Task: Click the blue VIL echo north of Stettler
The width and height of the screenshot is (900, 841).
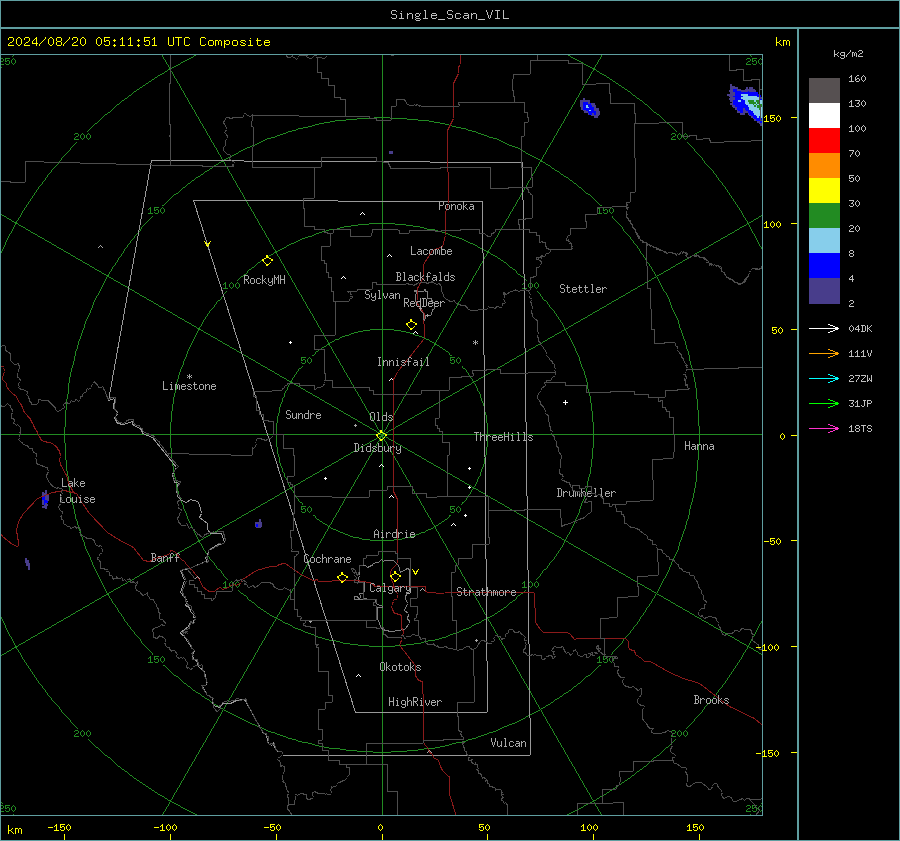Action: pos(589,108)
